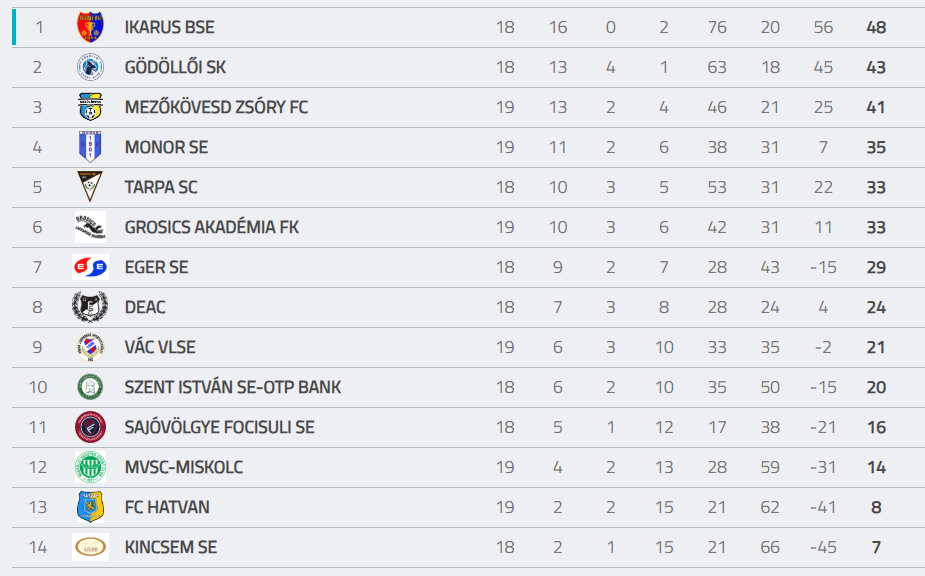This screenshot has height=576, width=925.
Task: Click the Mezőkövesd Zsóry FC crest
Action: 90,107
